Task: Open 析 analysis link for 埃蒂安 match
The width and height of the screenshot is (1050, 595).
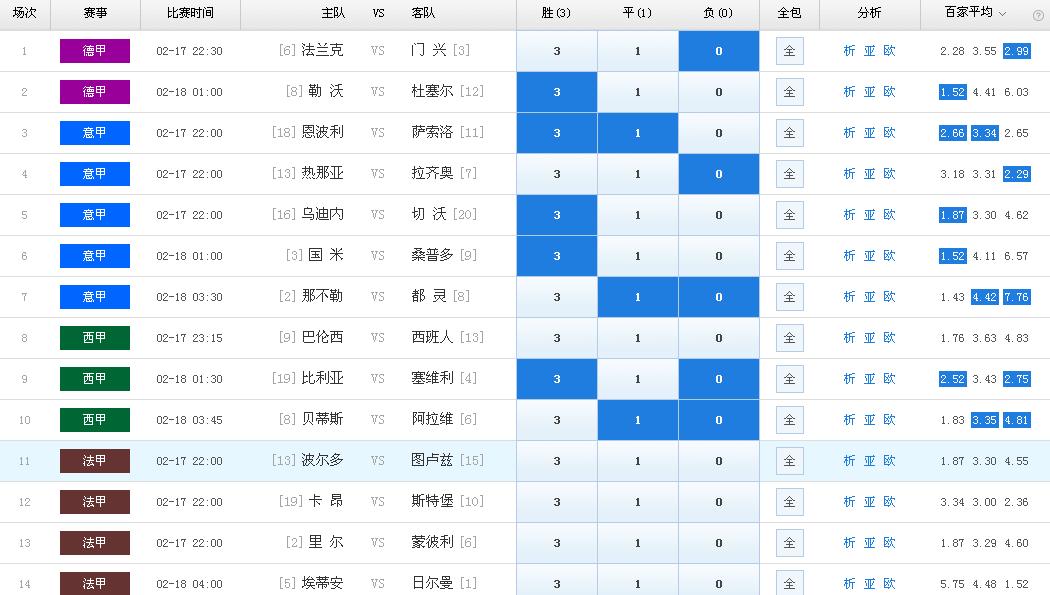Action: [849, 584]
